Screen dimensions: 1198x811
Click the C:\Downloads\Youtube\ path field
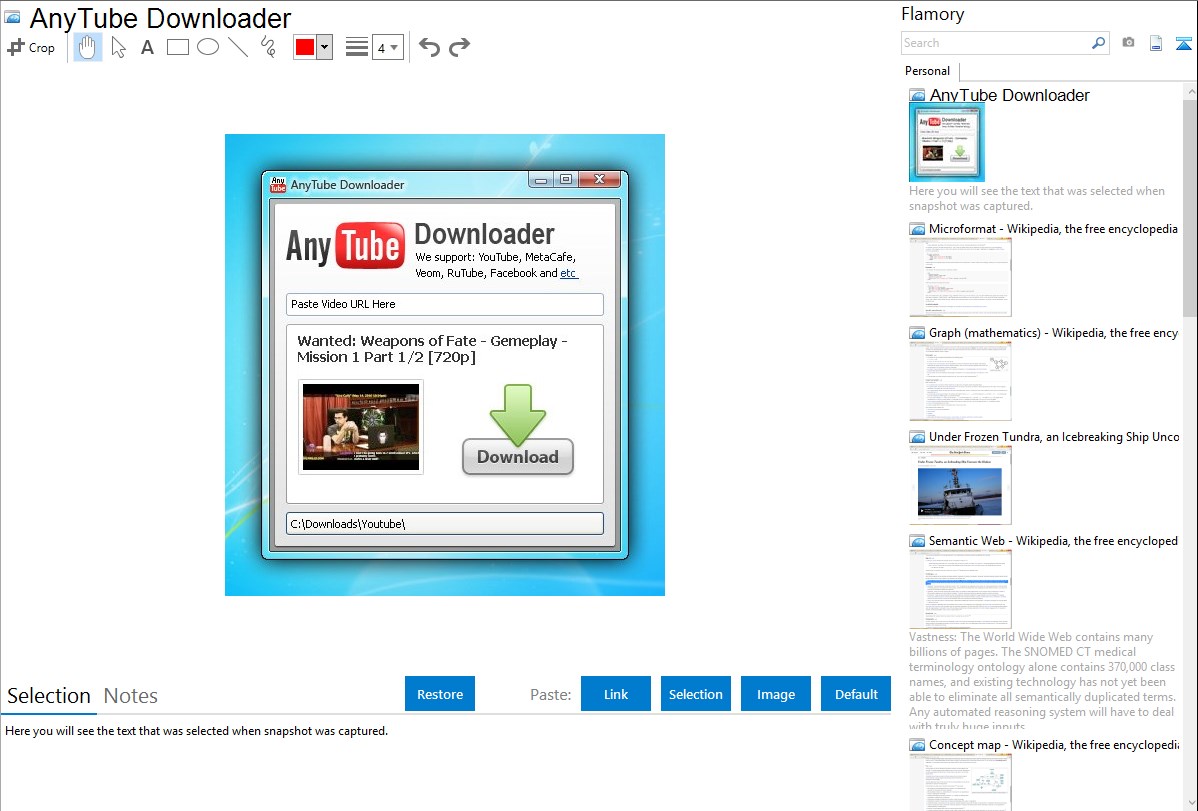pyautogui.click(x=445, y=524)
